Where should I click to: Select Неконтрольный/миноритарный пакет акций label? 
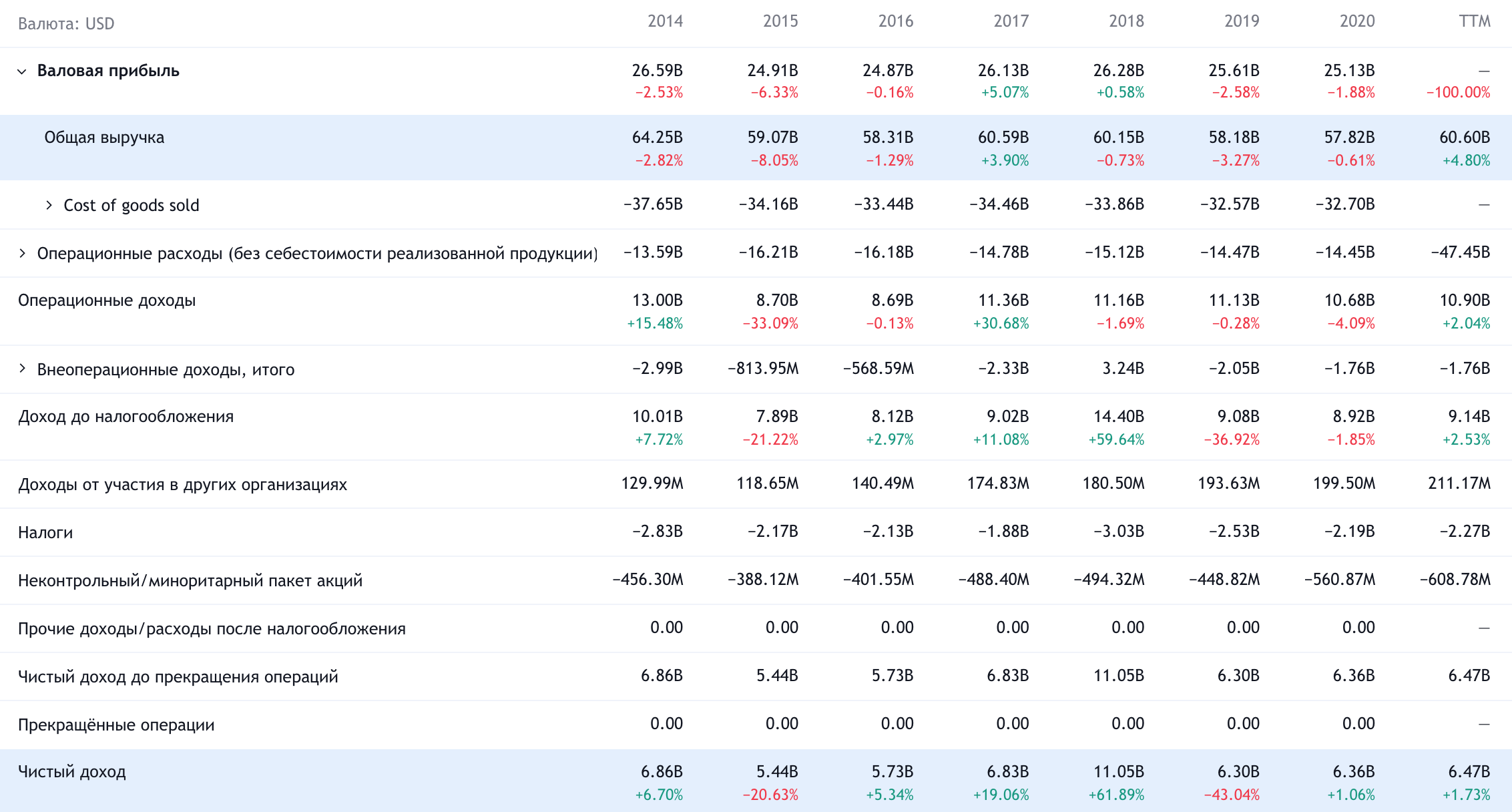190,581
